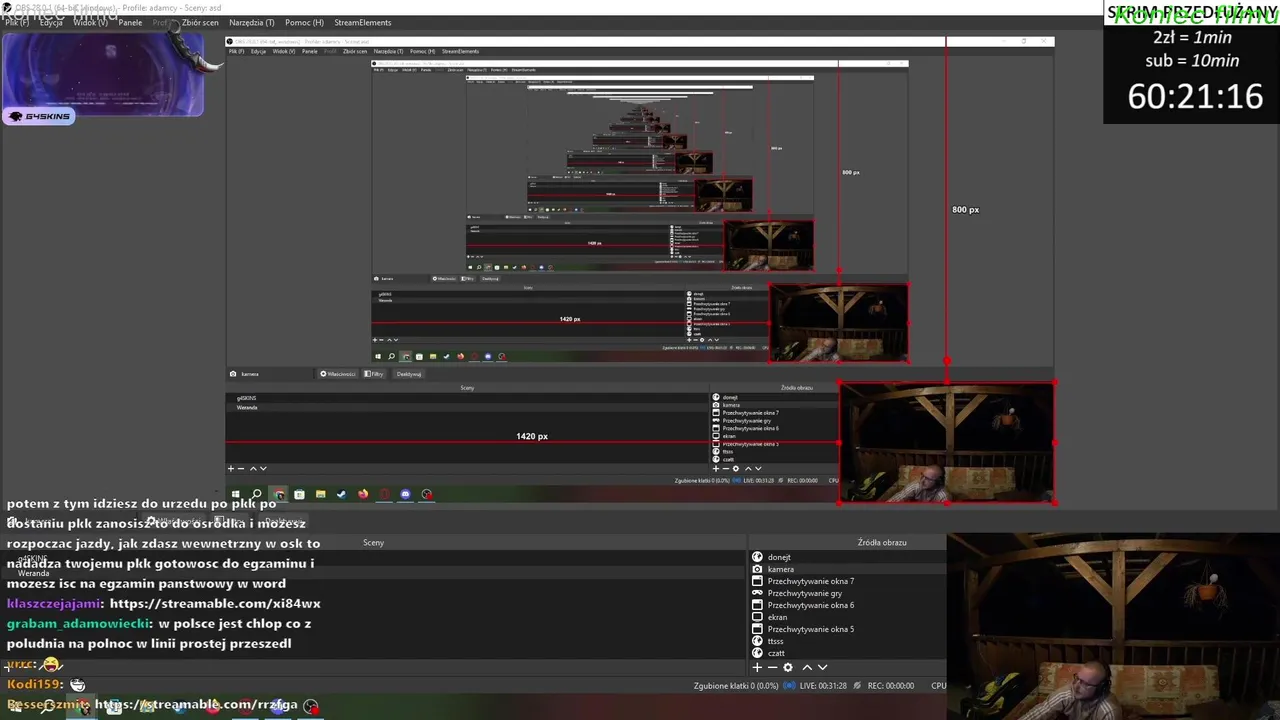Click the REC: 00:00:00 status text at the bottom

(x=890, y=686)
